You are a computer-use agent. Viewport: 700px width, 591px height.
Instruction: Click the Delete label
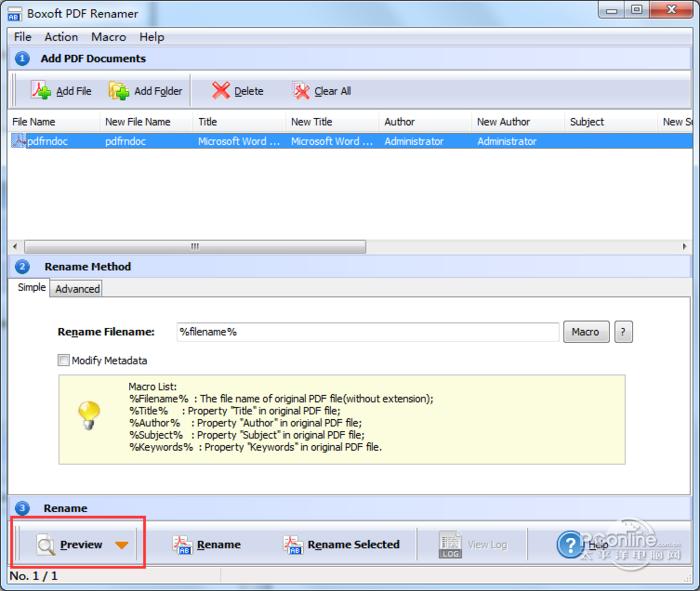(249, 91)
